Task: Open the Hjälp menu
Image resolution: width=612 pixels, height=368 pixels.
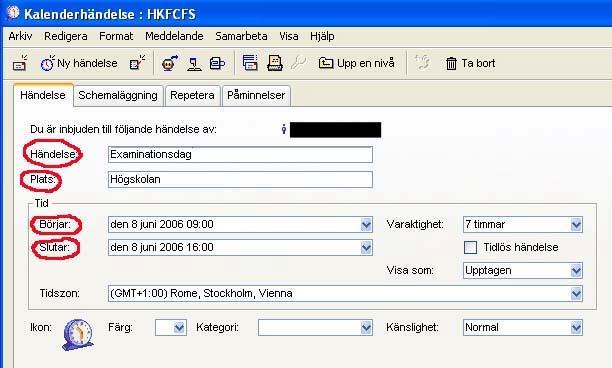Action: (322, 36)
